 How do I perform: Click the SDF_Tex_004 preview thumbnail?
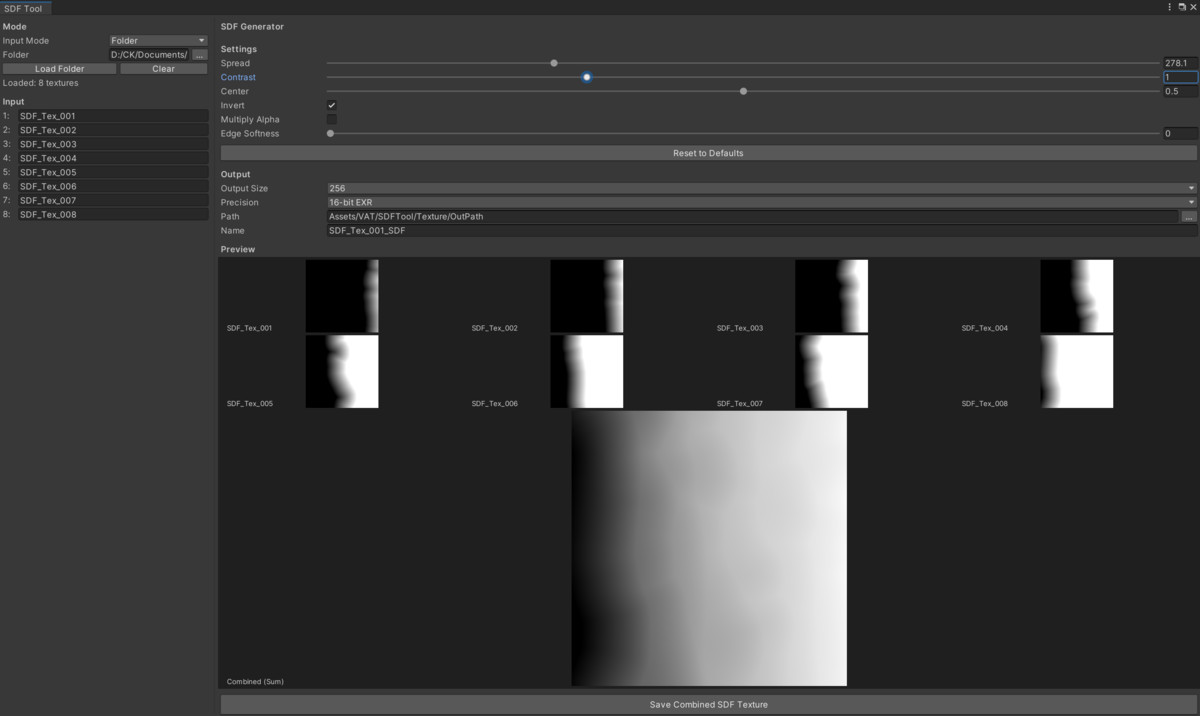(1077, 296)
